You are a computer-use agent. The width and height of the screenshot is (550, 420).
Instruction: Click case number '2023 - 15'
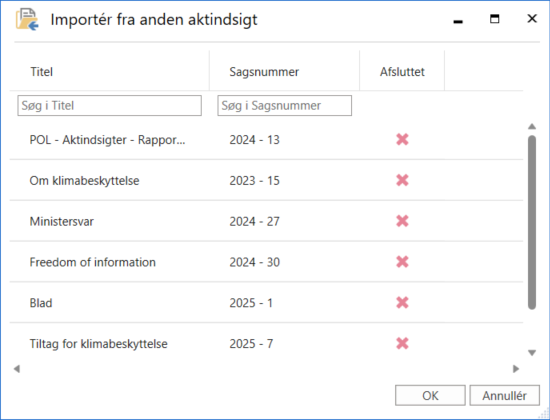(254, 180)
